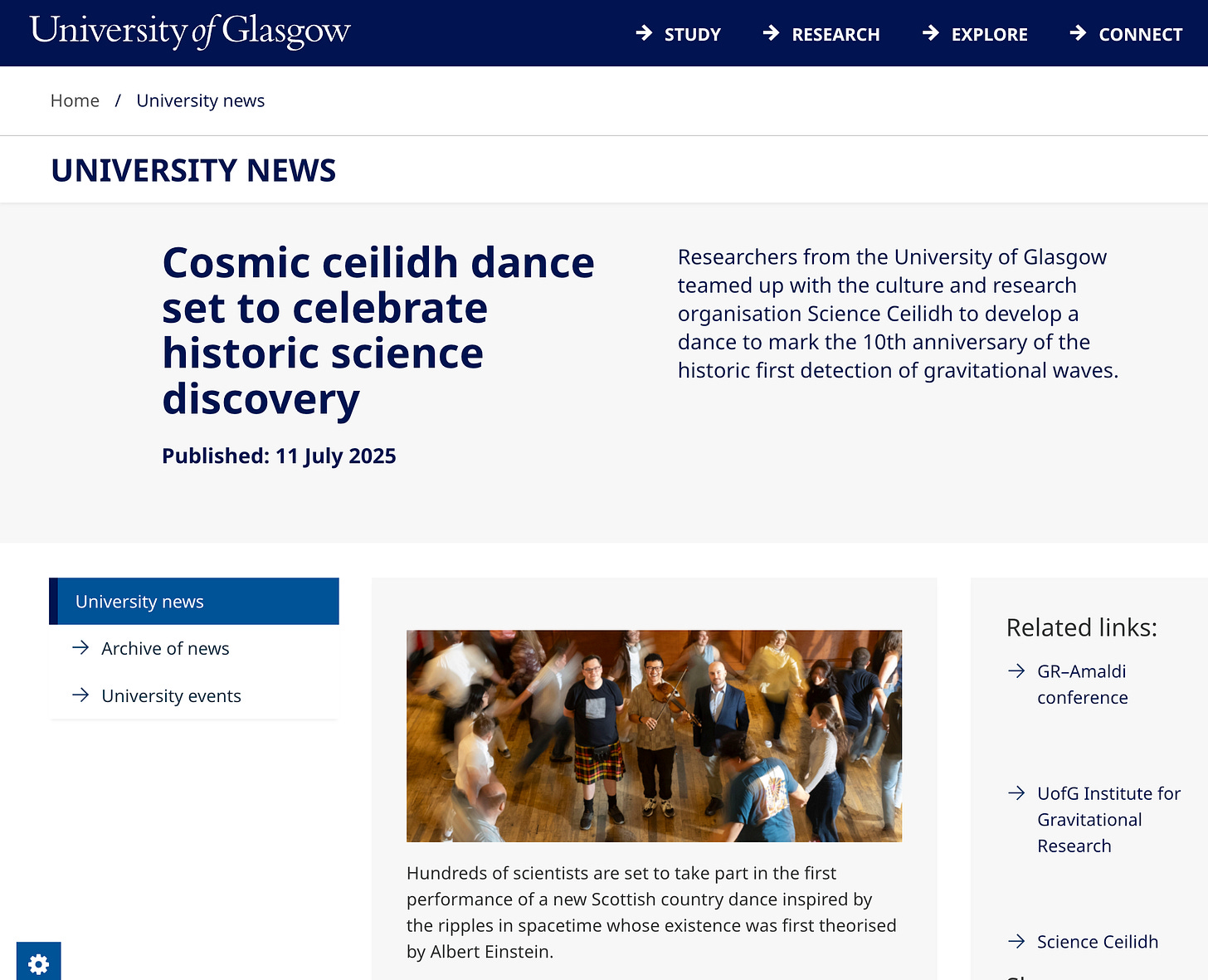
Task: Click the ceilidh dancers photo
Action: pyautogui.click(x=654, y=736)
